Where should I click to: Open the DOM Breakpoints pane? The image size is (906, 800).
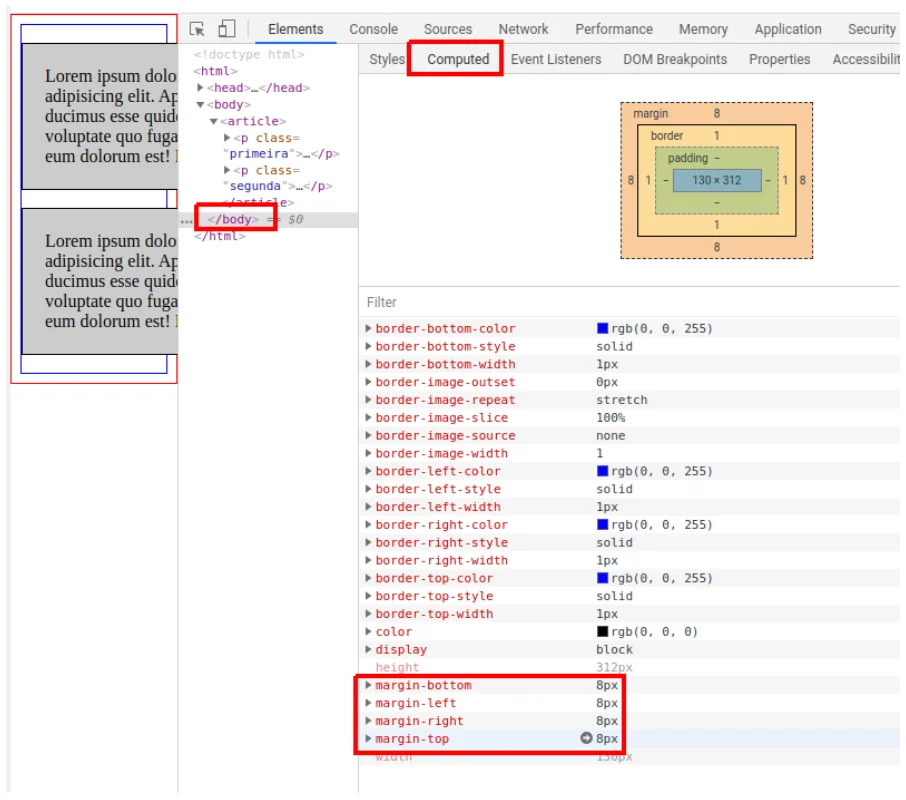click(675, 59)
